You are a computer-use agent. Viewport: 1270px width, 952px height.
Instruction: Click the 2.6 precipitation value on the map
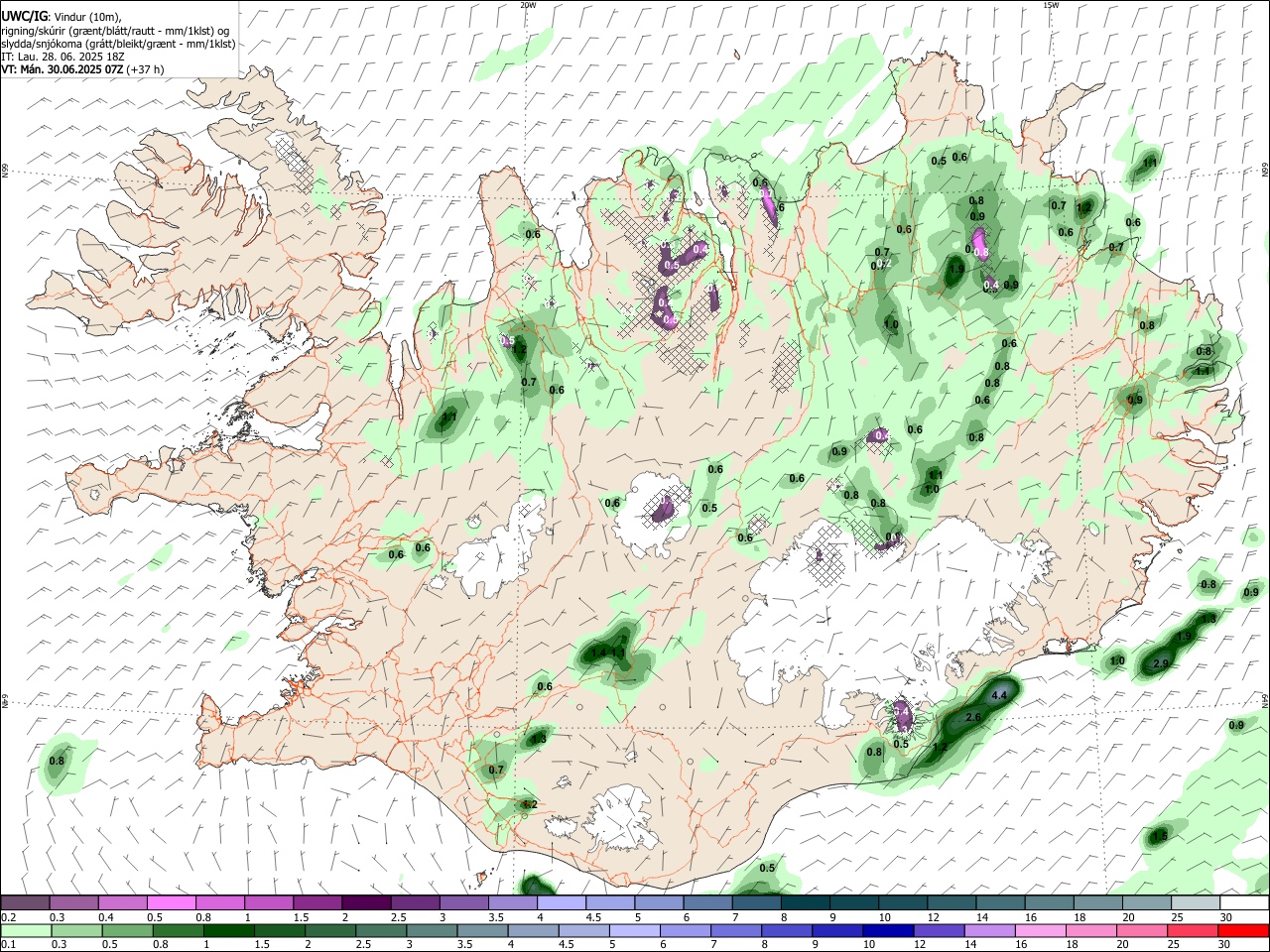click(973, 718)
